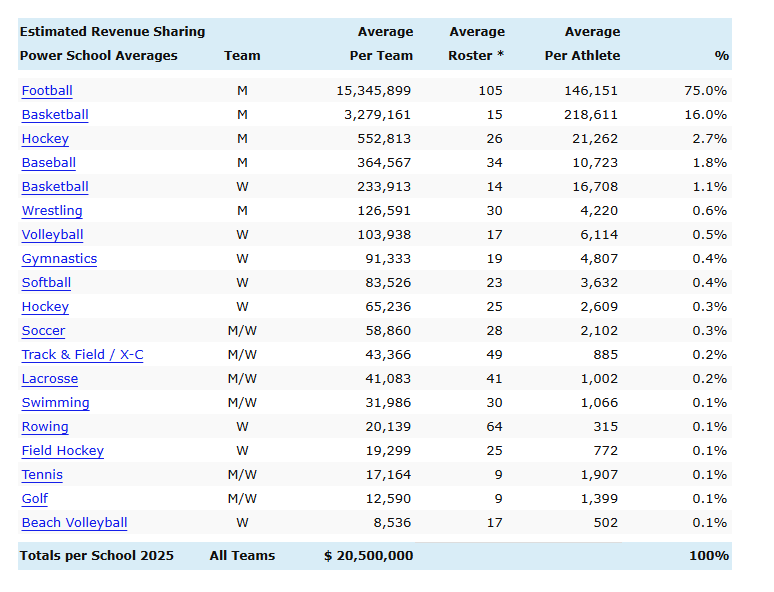The image size is (774, 592).
Task: Select the 41,083 Lacrosse value
Action: pyautogui.click(x=388, y=379)
